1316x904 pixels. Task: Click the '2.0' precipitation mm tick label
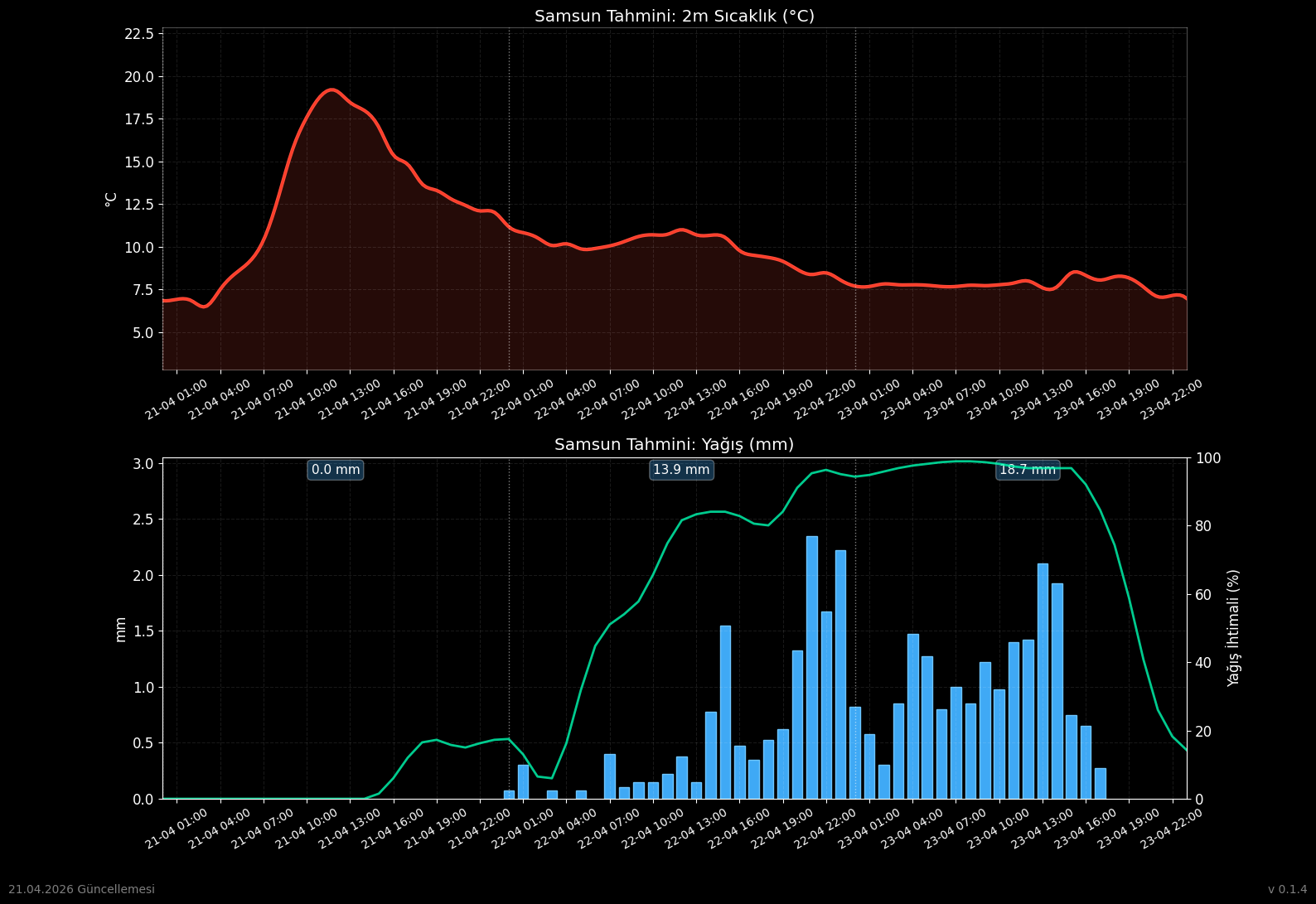click(x=143, y=576)
